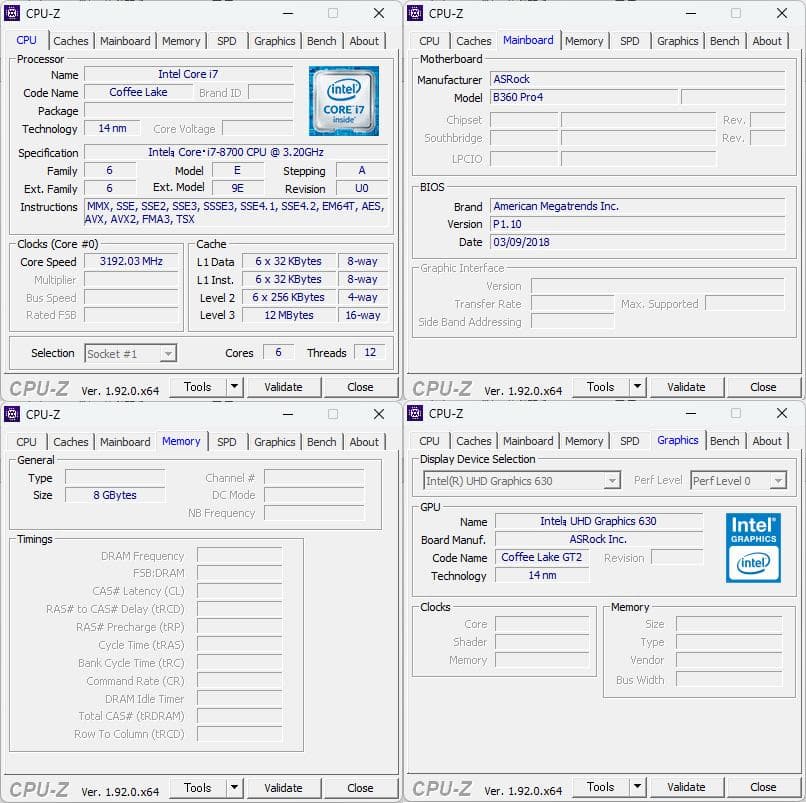Switch to the SPD tab
The image size is (806, 803).
point(226,41)
